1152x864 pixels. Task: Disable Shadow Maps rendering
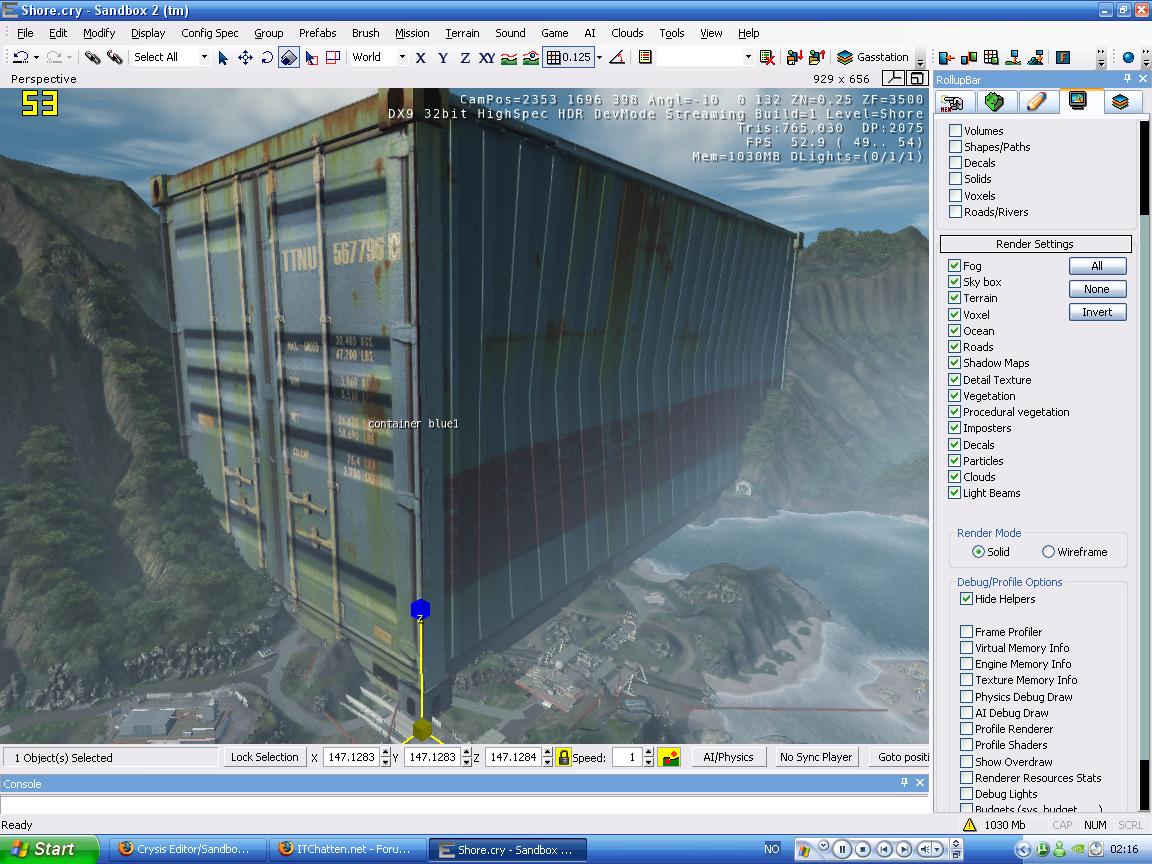[954, 363]
